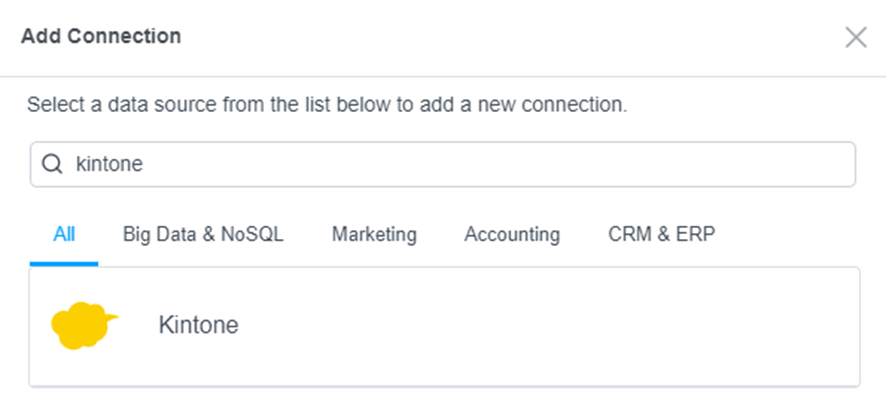This screenshot has width=886, height=415.
Task: Click the header bar beside the dialog title
Action: [509, 37]
